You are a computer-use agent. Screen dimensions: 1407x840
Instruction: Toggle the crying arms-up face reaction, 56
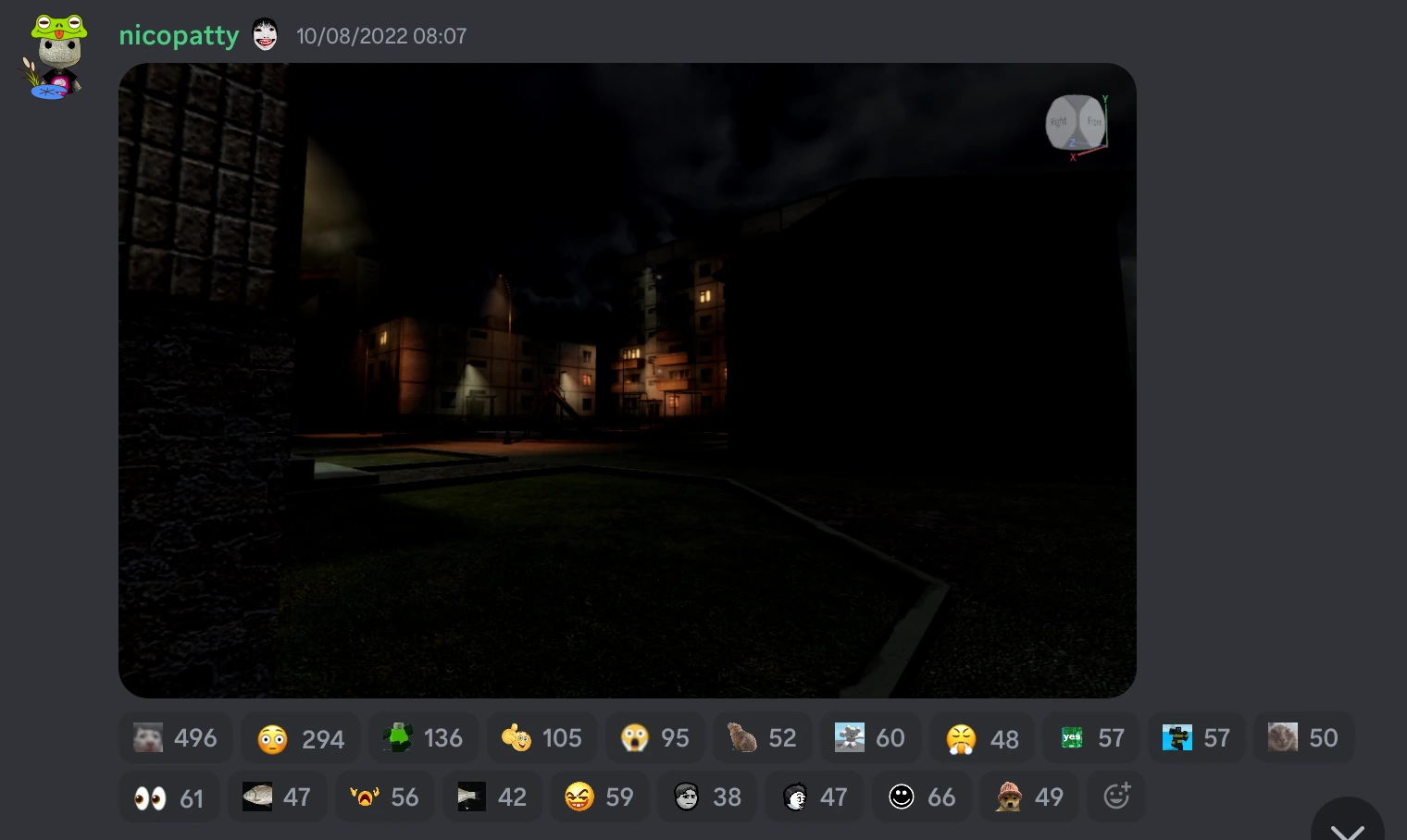point(384,797)
